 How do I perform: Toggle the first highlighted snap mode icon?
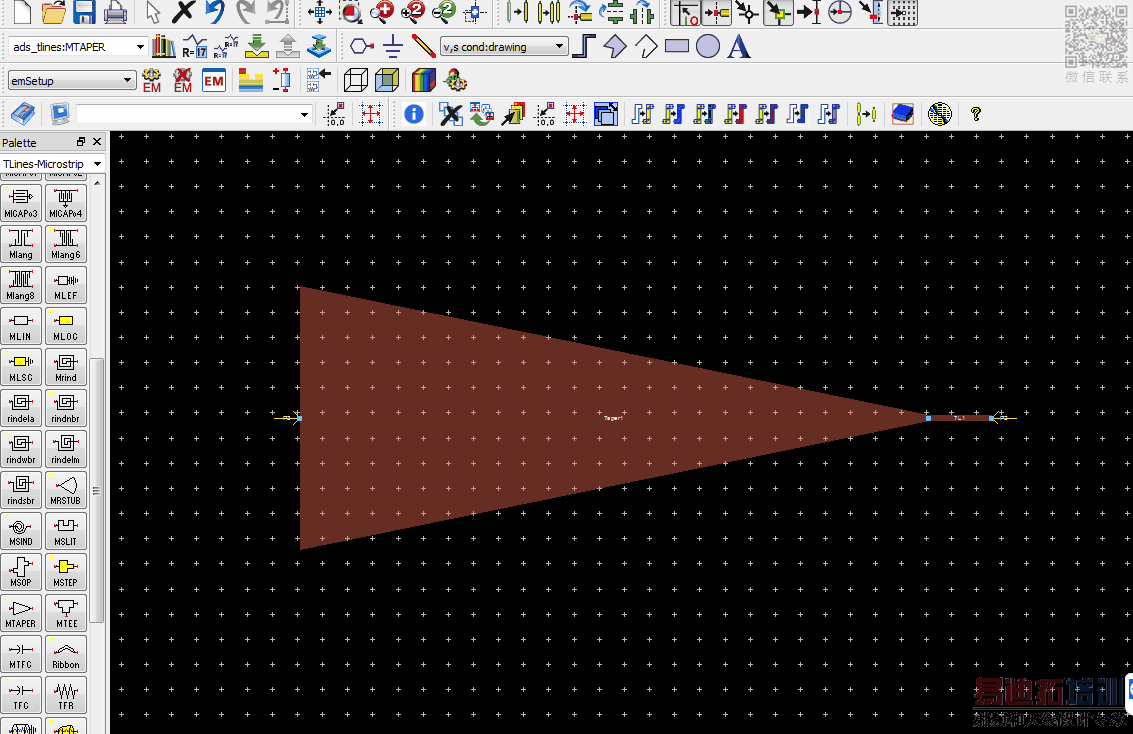pos(685,12)
